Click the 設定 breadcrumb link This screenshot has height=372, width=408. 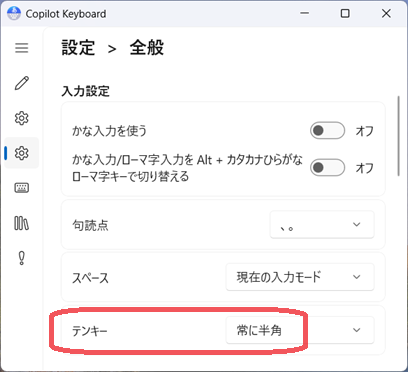click(78, 48)
